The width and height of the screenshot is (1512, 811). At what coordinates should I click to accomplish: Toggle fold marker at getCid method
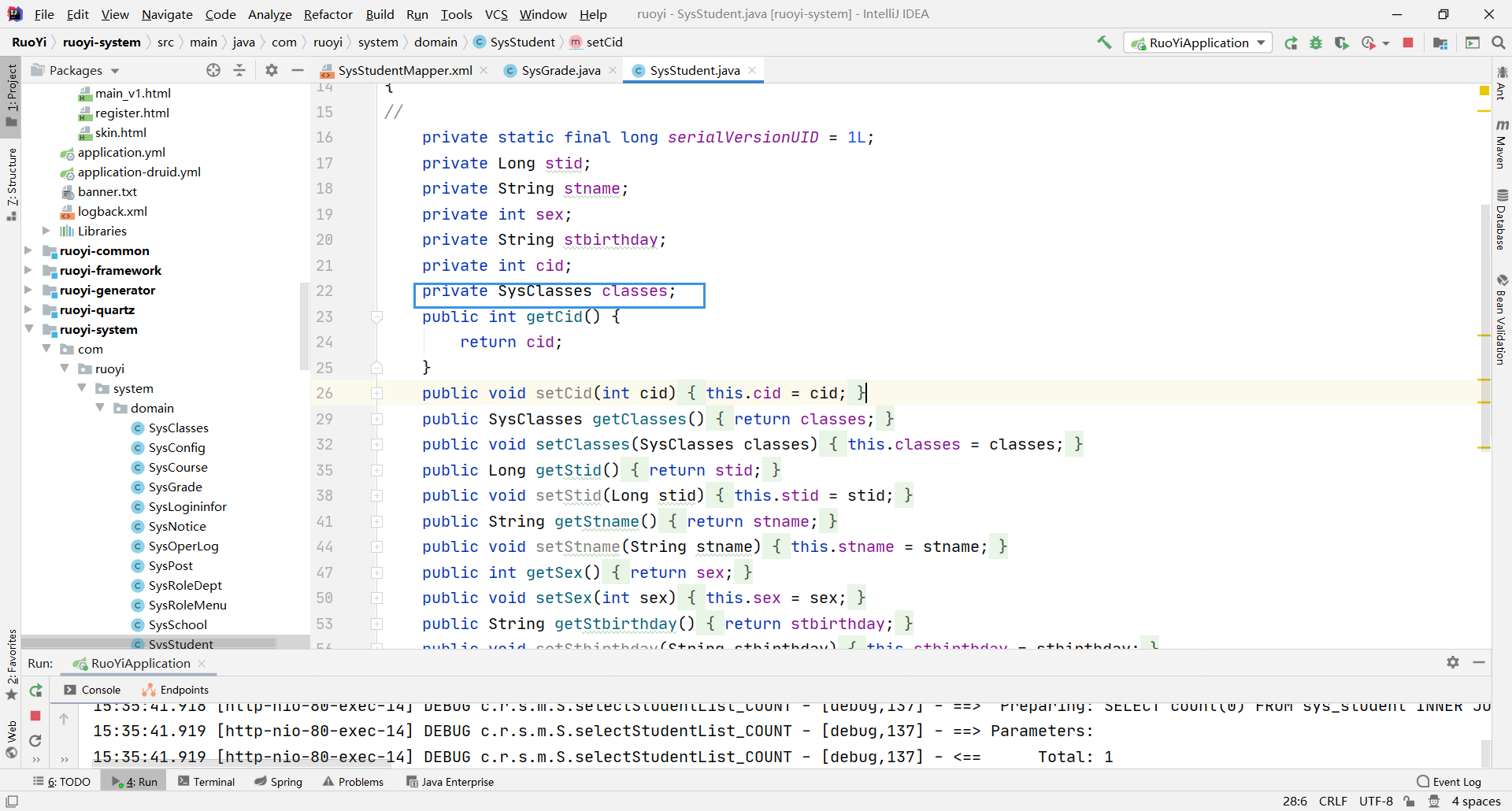tap(376, 317)
